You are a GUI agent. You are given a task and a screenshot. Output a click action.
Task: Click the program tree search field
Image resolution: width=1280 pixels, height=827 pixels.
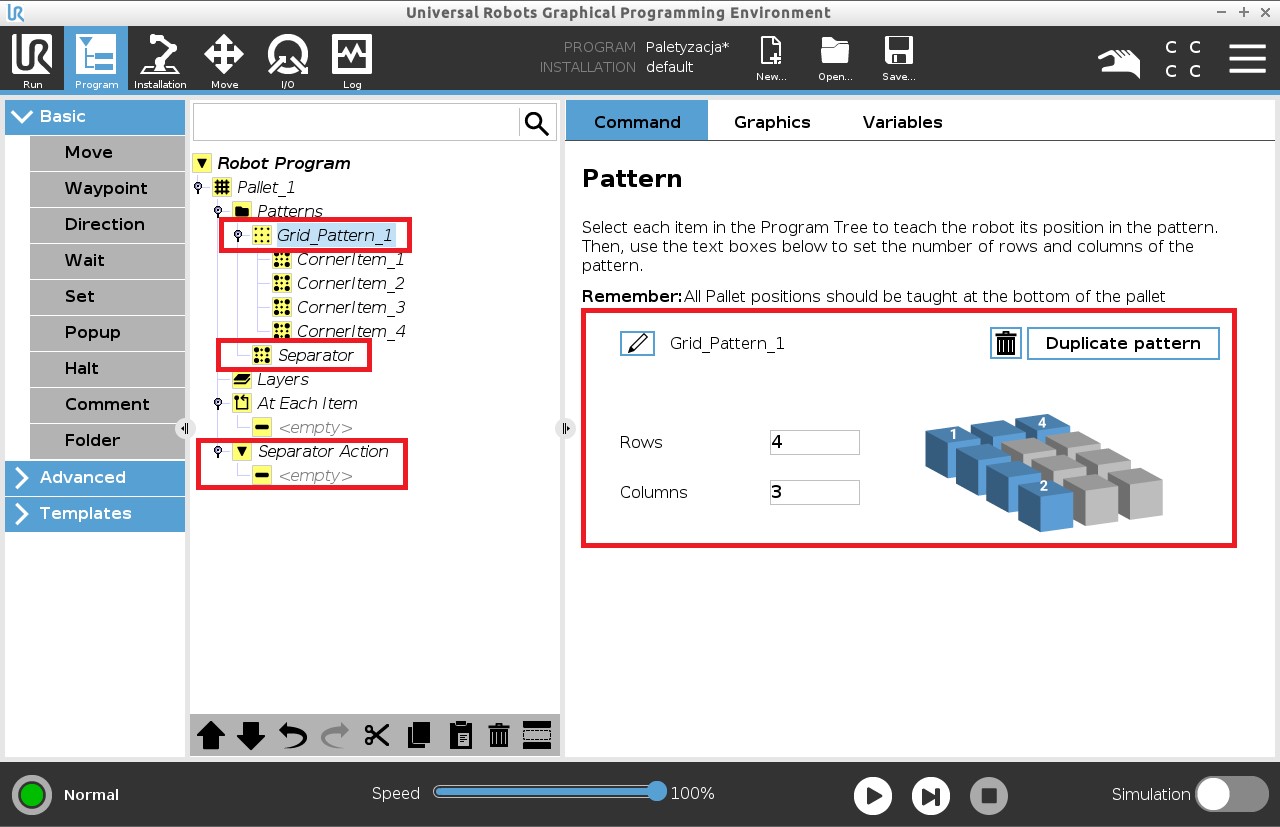click(x=356, y=123)
